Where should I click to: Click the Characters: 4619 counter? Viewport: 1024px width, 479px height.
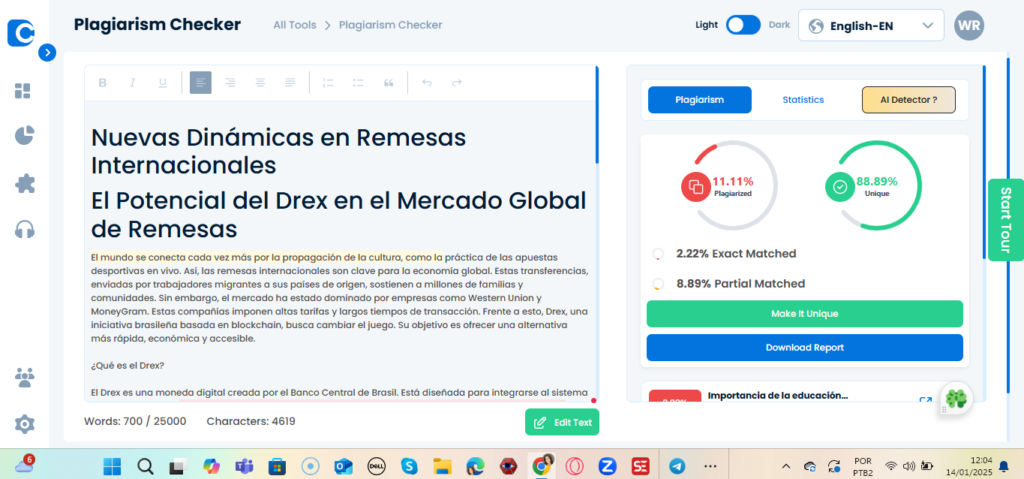coord(251,421)
